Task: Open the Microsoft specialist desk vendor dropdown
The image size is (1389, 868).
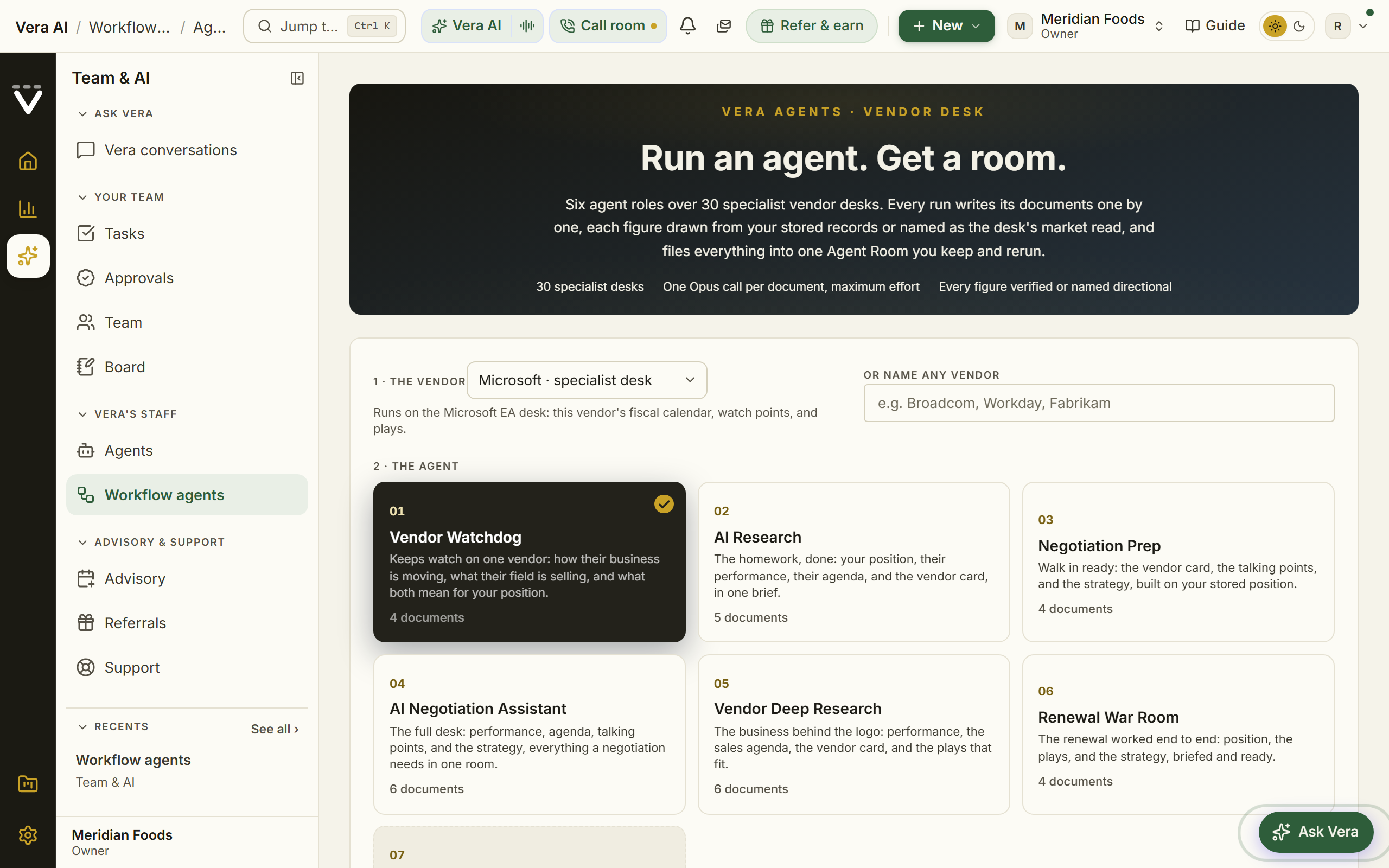Action: point(587,380)
